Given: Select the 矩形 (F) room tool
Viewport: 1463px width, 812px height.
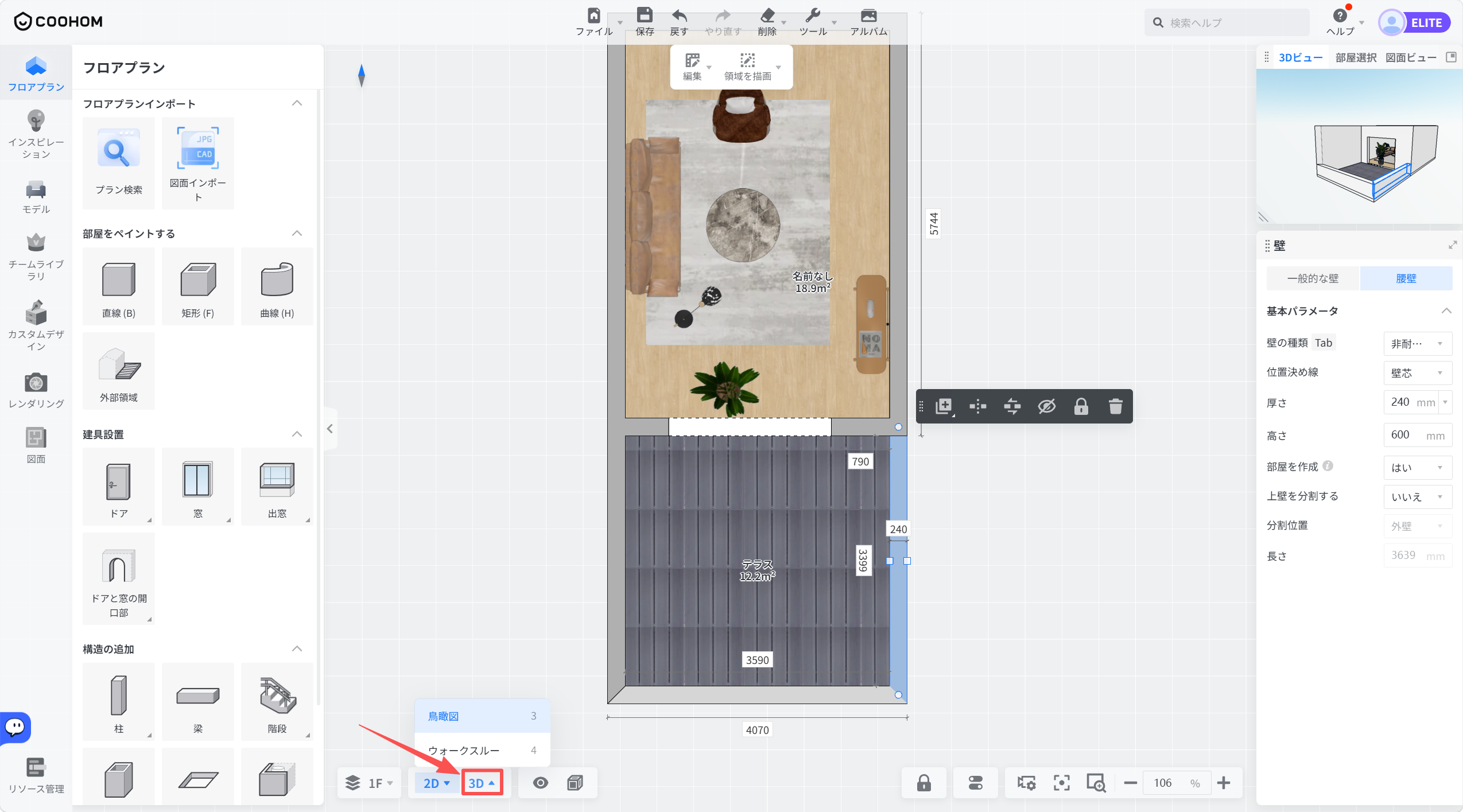Looking at the screenshot, I should 198,286.
